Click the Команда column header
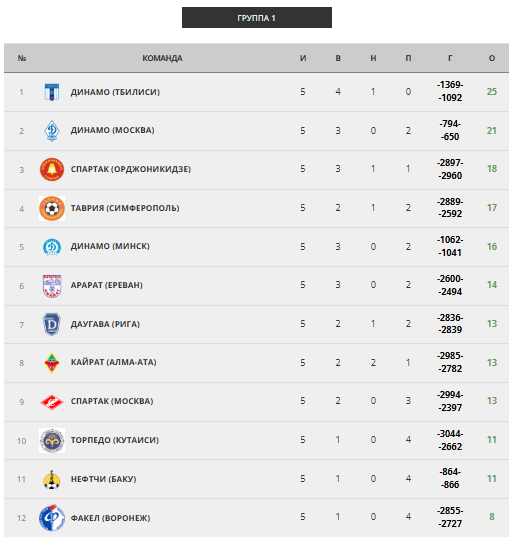Viewport: 518px width, 542px height. click(162, 58)
